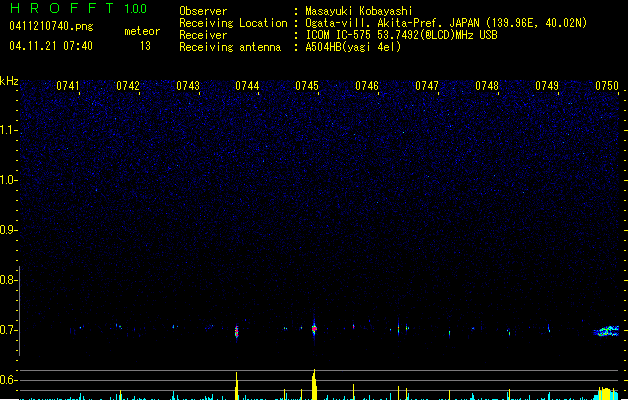The width and height of the screenshot is (629, 400).
Task: Click the Receiving Location field label
Action: (x=233, y=23)
